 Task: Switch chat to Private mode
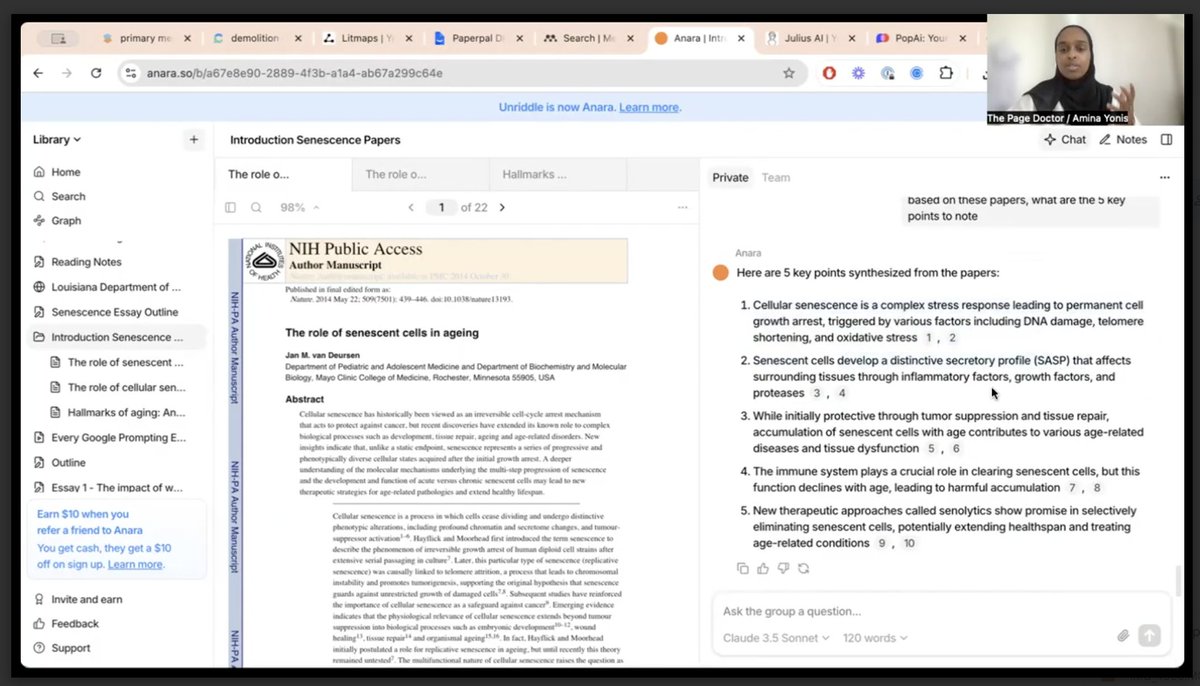pos(730,177)
